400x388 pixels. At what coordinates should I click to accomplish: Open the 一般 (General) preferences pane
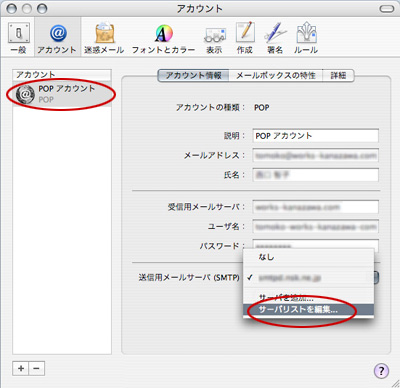tap(19, 38)
